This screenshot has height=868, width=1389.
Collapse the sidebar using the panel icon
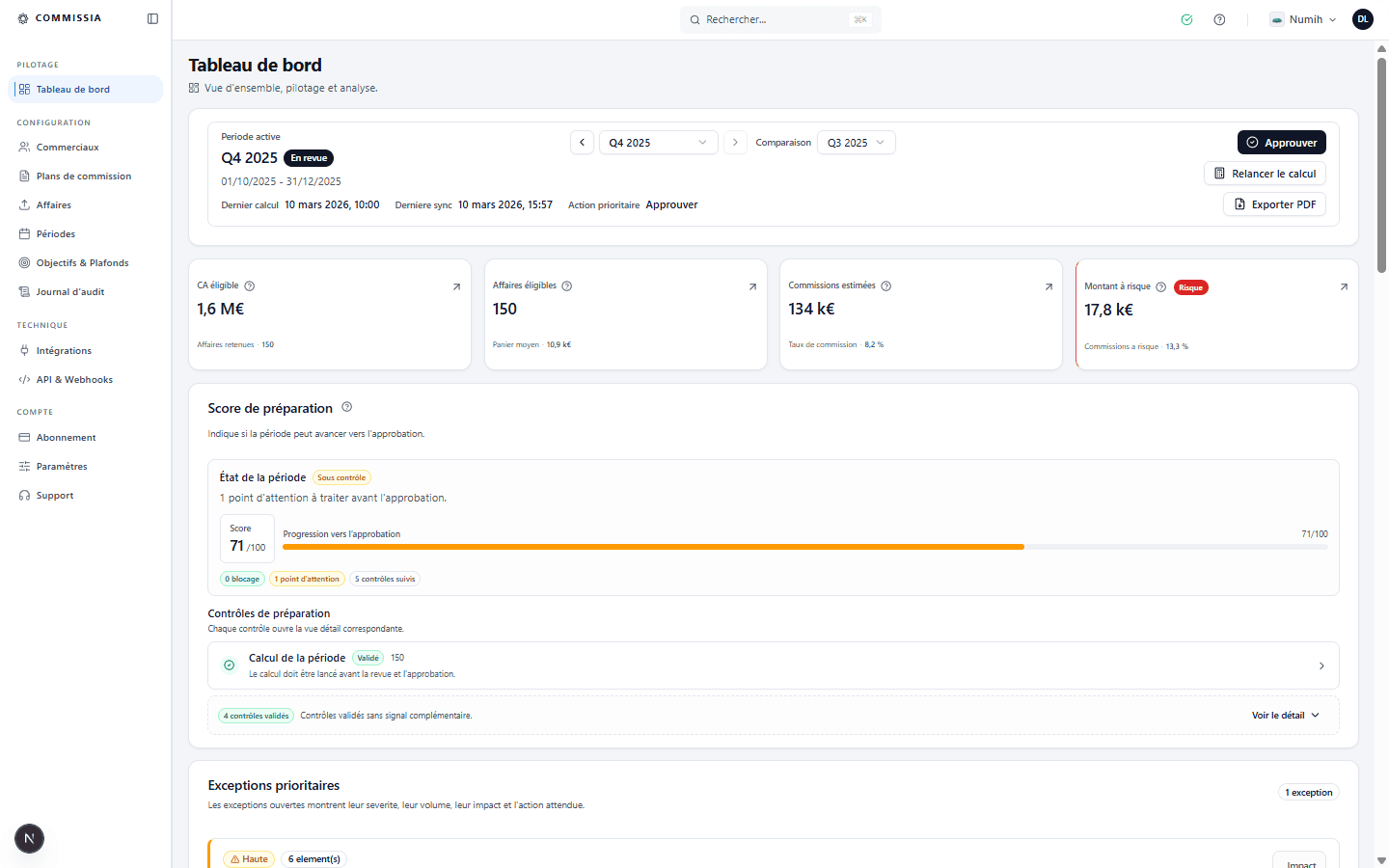[151, 17]
